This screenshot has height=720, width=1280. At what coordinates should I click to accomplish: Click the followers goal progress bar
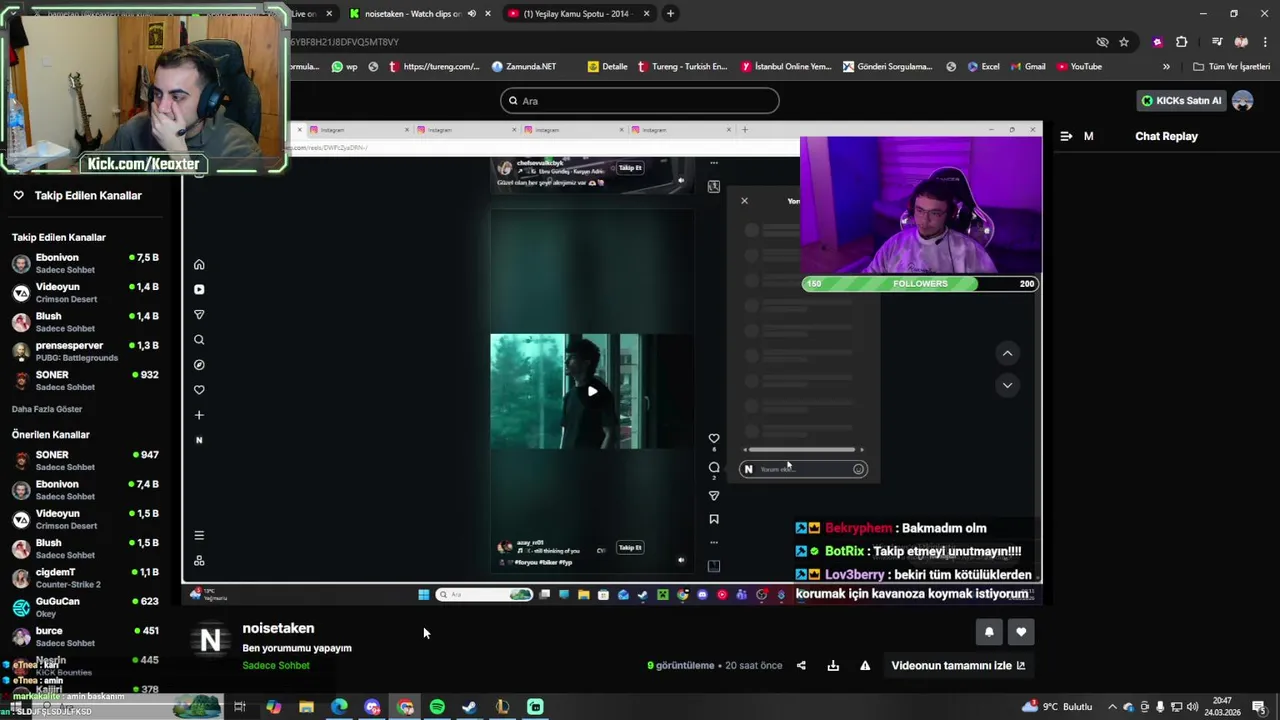[920, 284]
